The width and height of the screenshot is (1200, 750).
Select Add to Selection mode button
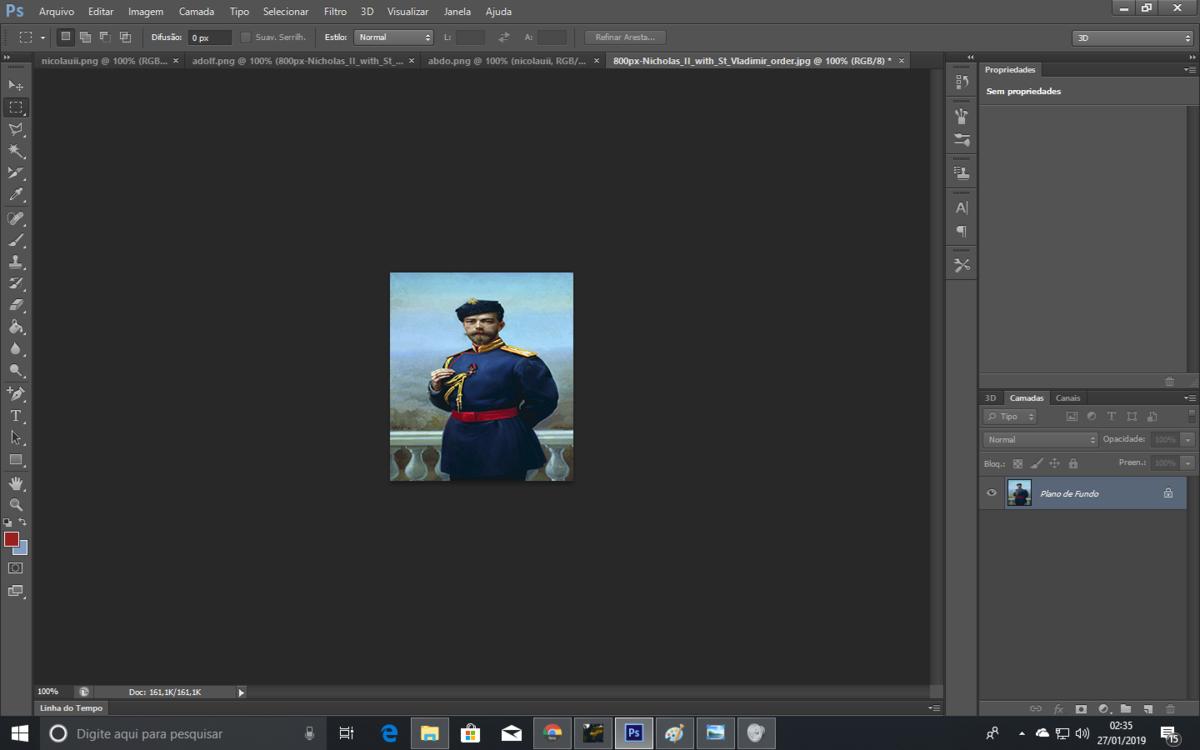click(85, 37)
